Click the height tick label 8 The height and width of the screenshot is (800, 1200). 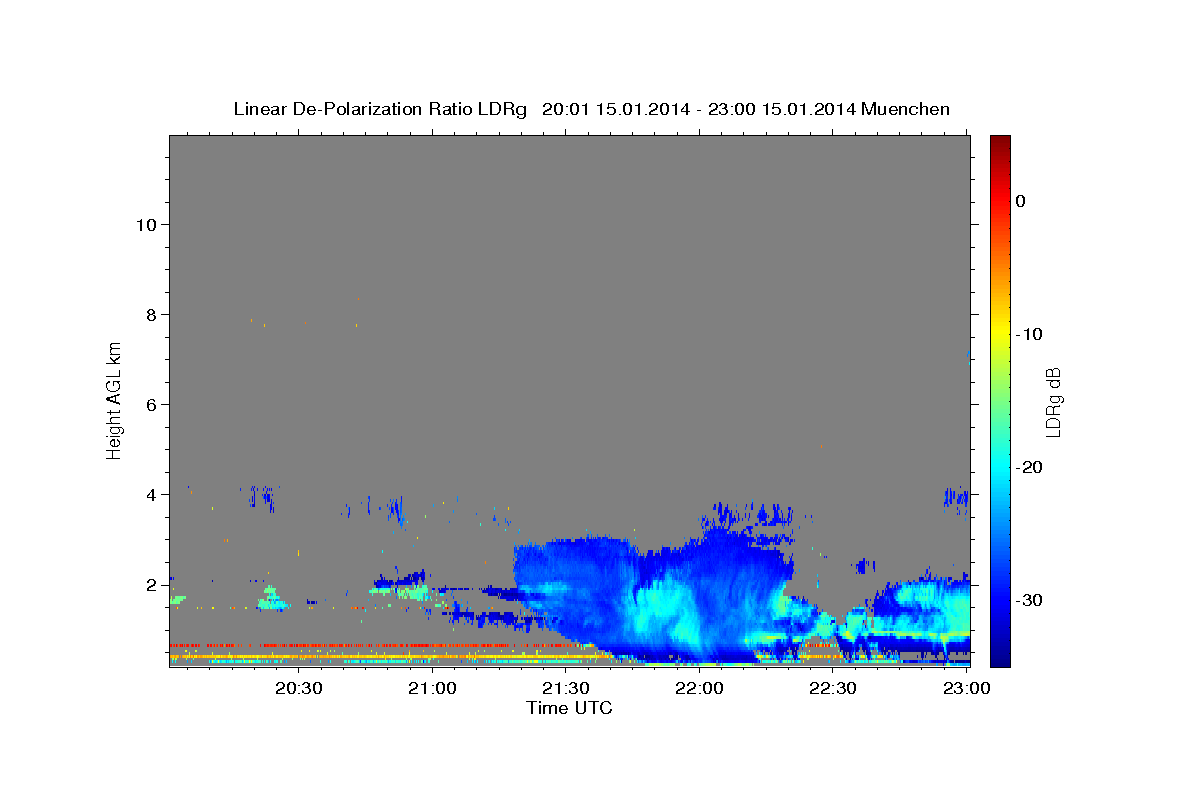[152, 314]
